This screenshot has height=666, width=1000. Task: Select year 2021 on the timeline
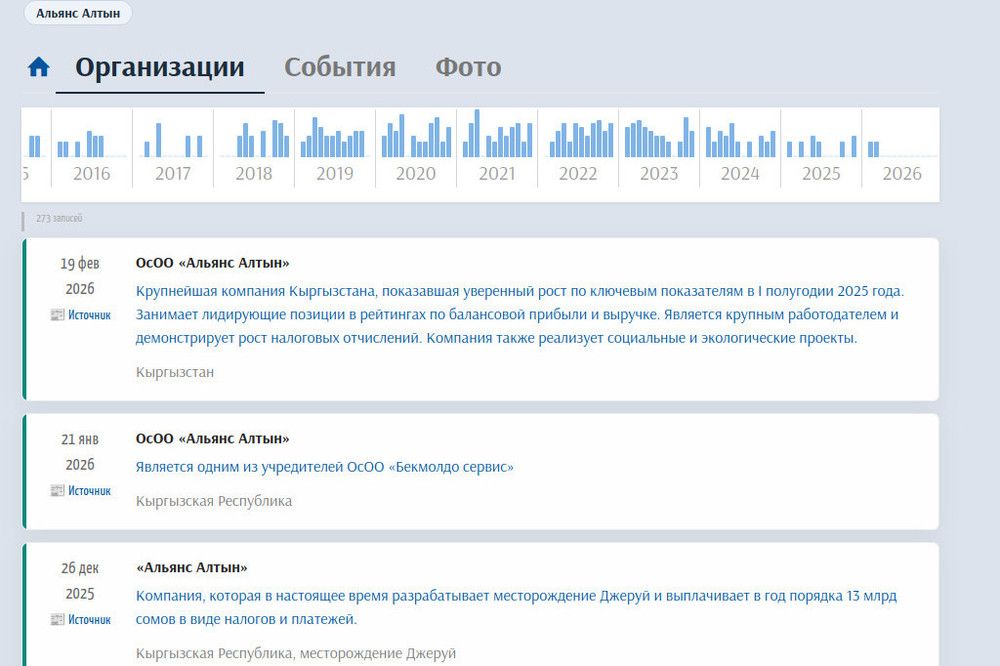(496, 173)
